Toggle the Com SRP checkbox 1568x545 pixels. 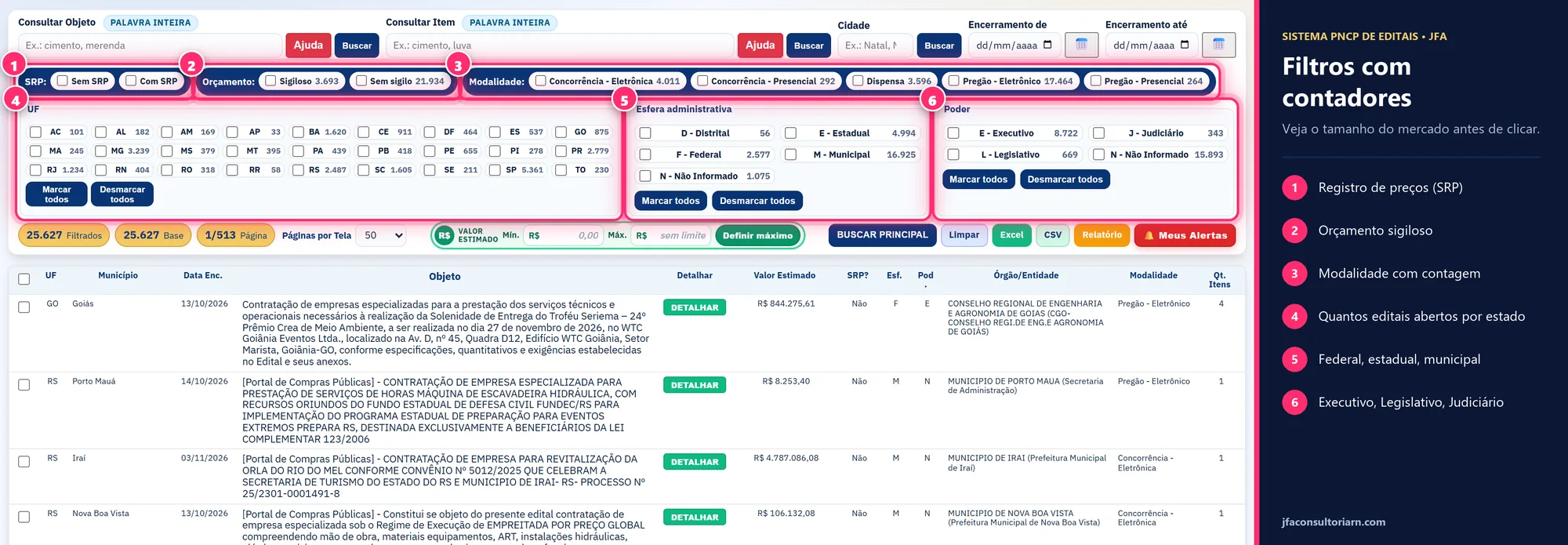click(x=132, y=81)
